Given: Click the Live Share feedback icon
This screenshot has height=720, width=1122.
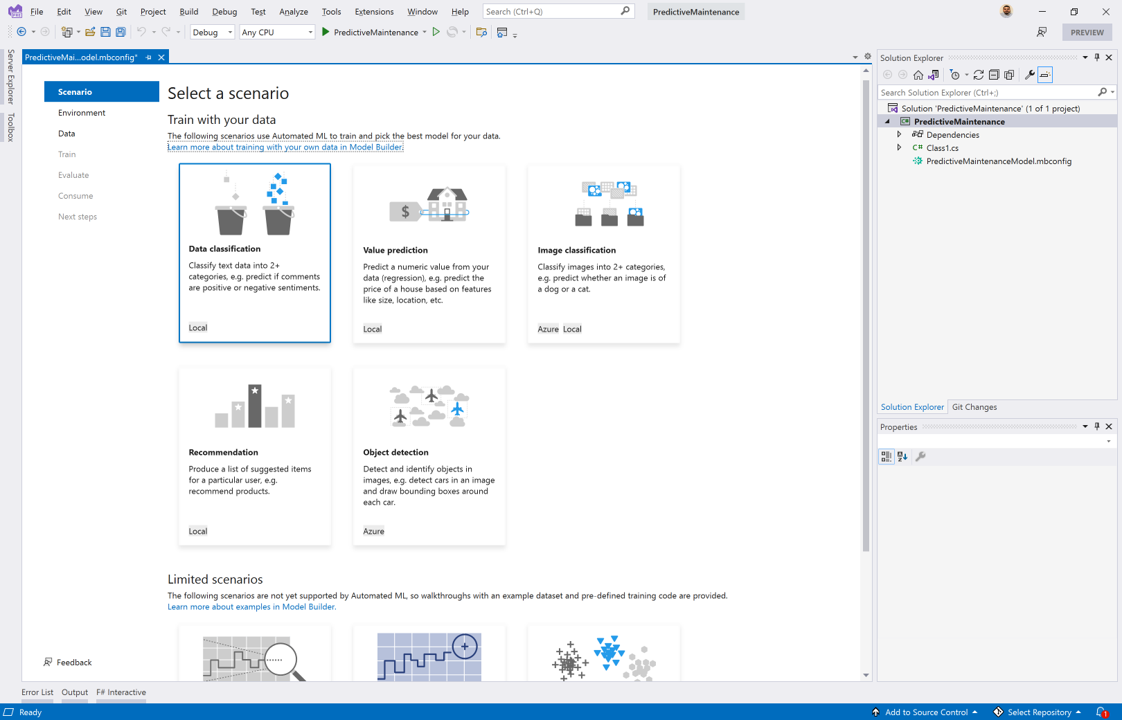Looking at the screenshot, I should [x=1042, y=32].
